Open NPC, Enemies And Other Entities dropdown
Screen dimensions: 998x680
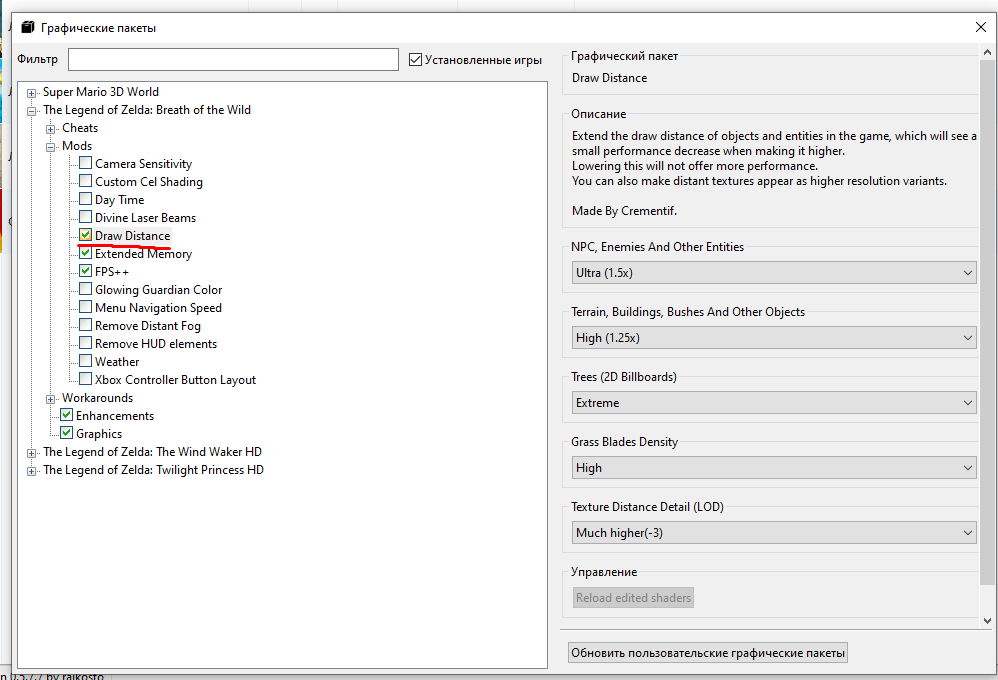coord(773,273)
